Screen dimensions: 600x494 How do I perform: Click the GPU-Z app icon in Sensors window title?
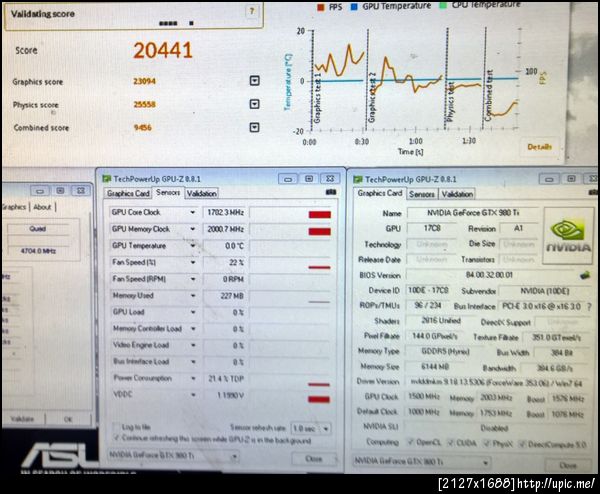pos(106,179)
